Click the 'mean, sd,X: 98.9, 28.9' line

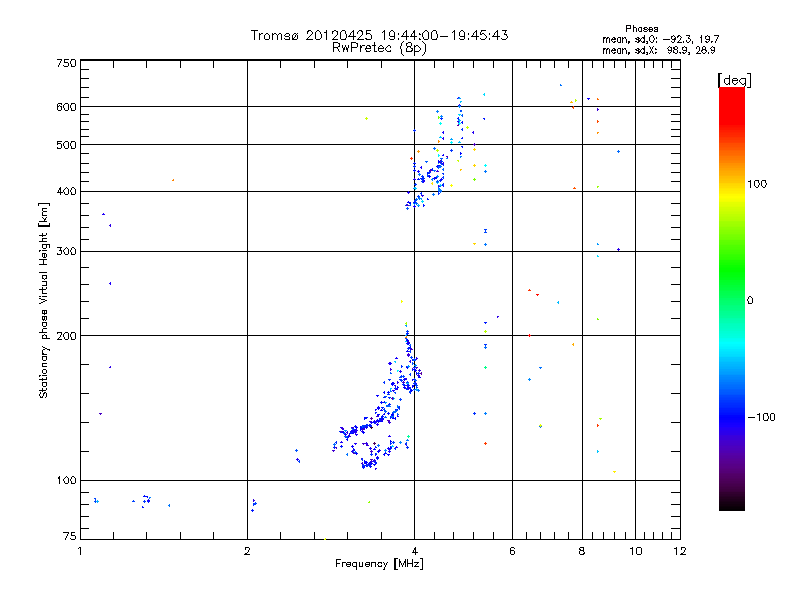coord(658,50)
